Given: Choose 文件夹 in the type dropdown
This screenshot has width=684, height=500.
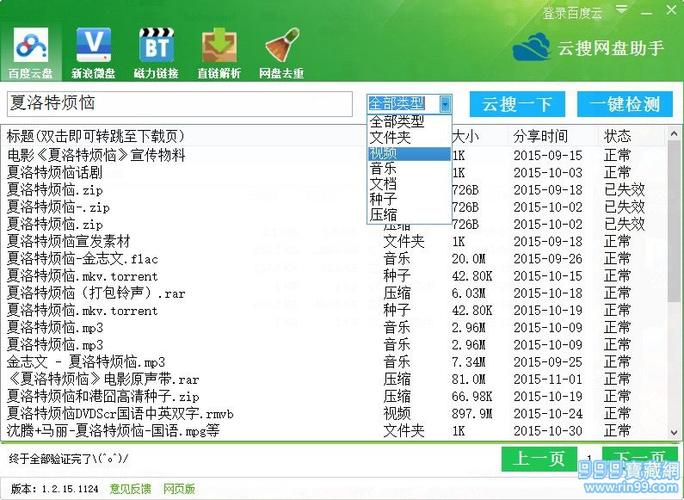Looking at the screenshot, I should coord(409,137).
